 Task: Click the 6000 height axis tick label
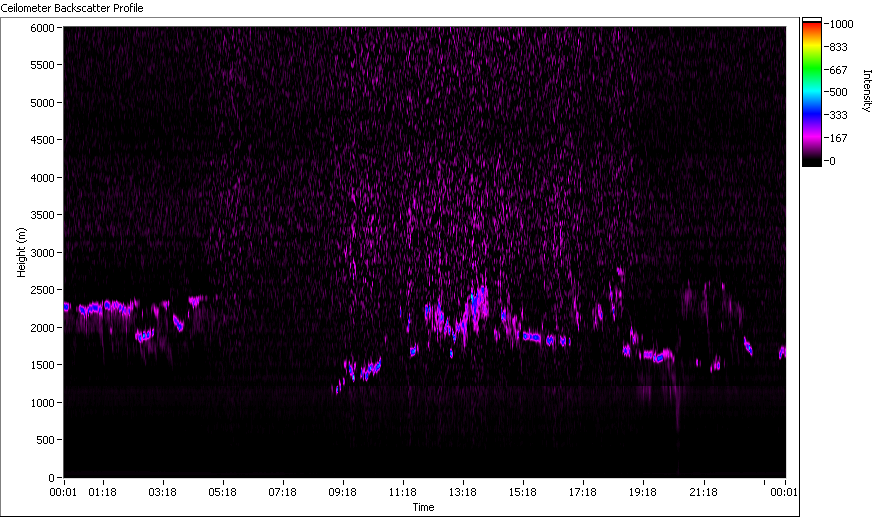point(42,28)
